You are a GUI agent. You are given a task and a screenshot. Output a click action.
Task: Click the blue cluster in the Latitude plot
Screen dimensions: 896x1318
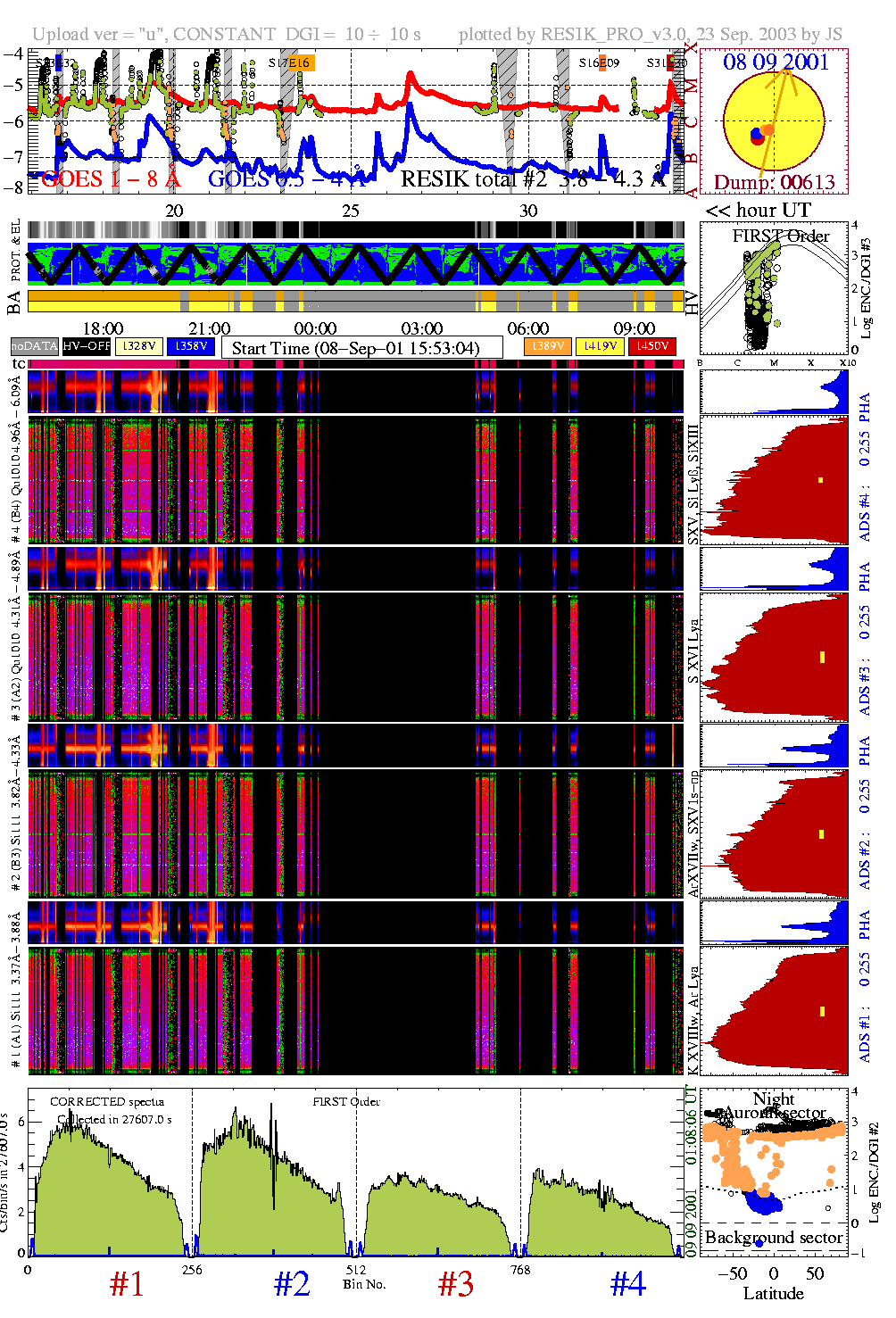tap(763, 1201)
